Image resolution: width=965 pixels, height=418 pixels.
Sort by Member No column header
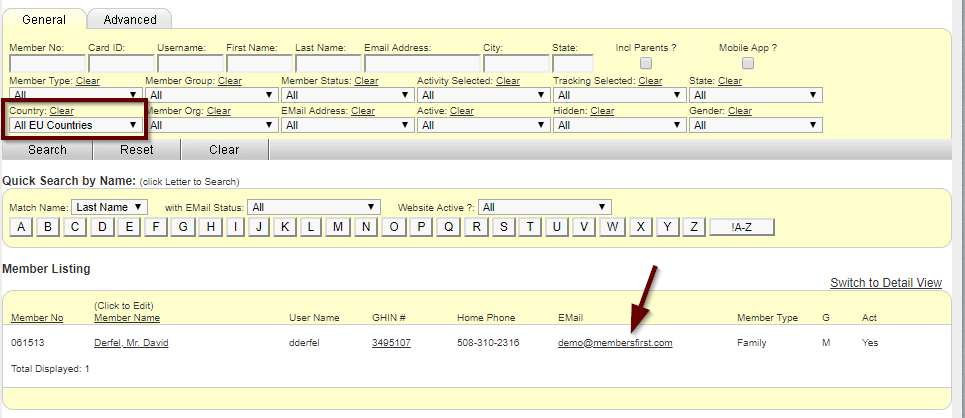pos(37,318)
